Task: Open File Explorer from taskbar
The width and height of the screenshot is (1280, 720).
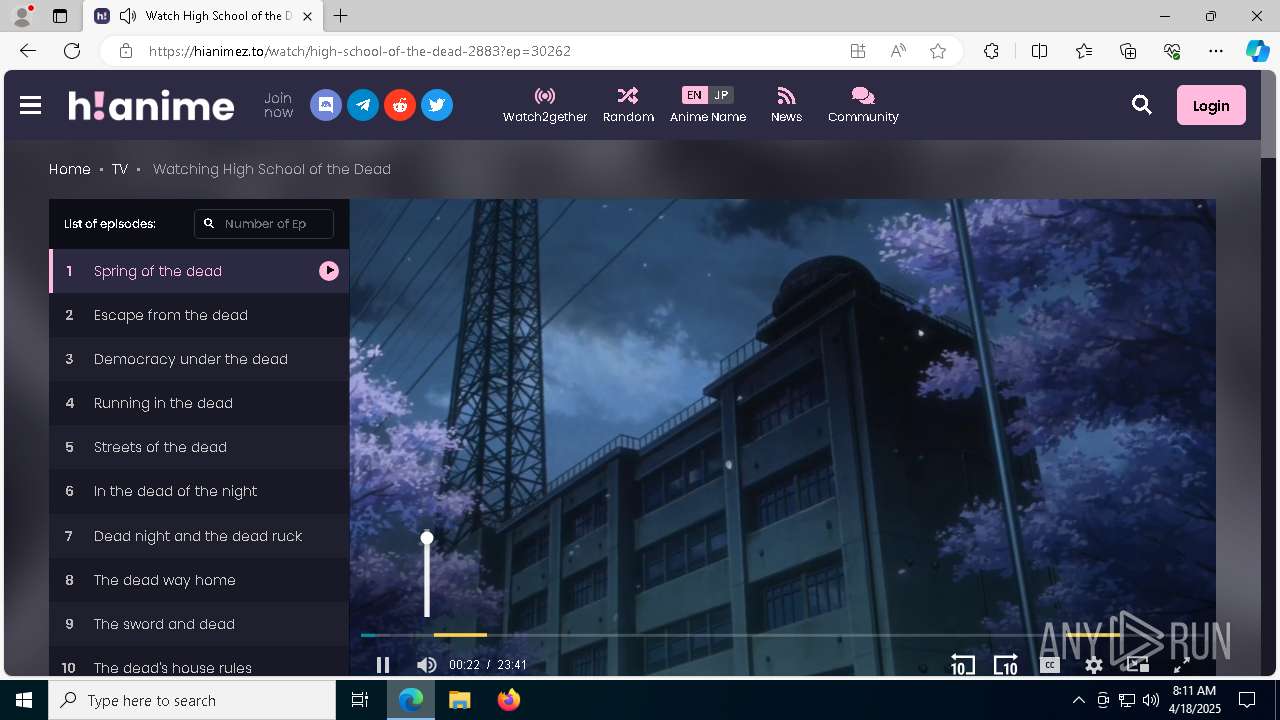Action: [x=459, y=700]
